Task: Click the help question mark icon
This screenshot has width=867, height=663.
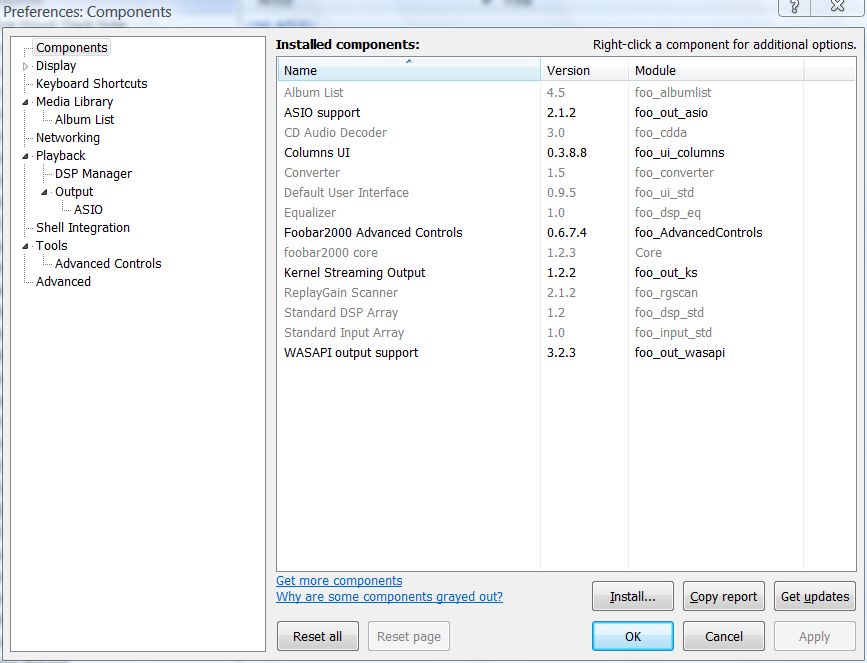Action: coord(794,8)
